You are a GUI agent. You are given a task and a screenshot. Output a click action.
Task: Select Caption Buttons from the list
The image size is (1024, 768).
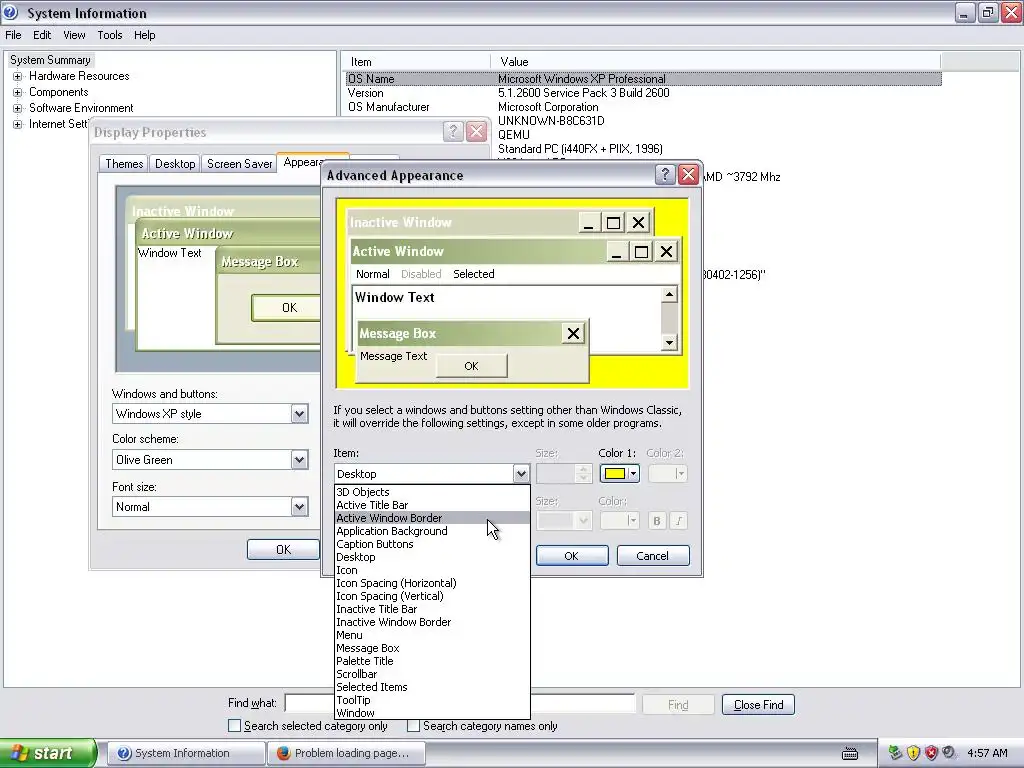(432, 544)
